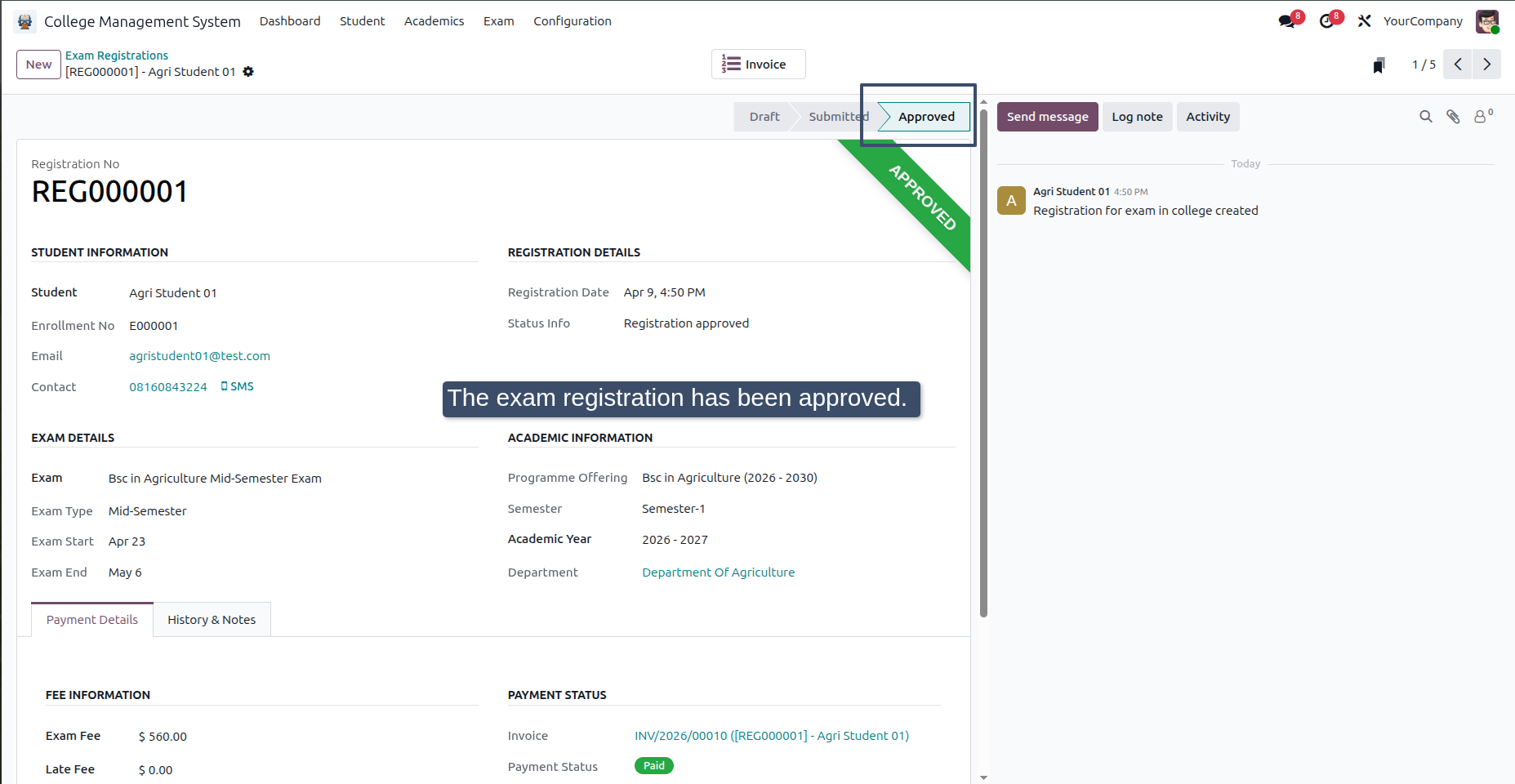Open invoice INV/2026/00010 link
This screenshot has width=1515, height=784.
tap(772, 736)
